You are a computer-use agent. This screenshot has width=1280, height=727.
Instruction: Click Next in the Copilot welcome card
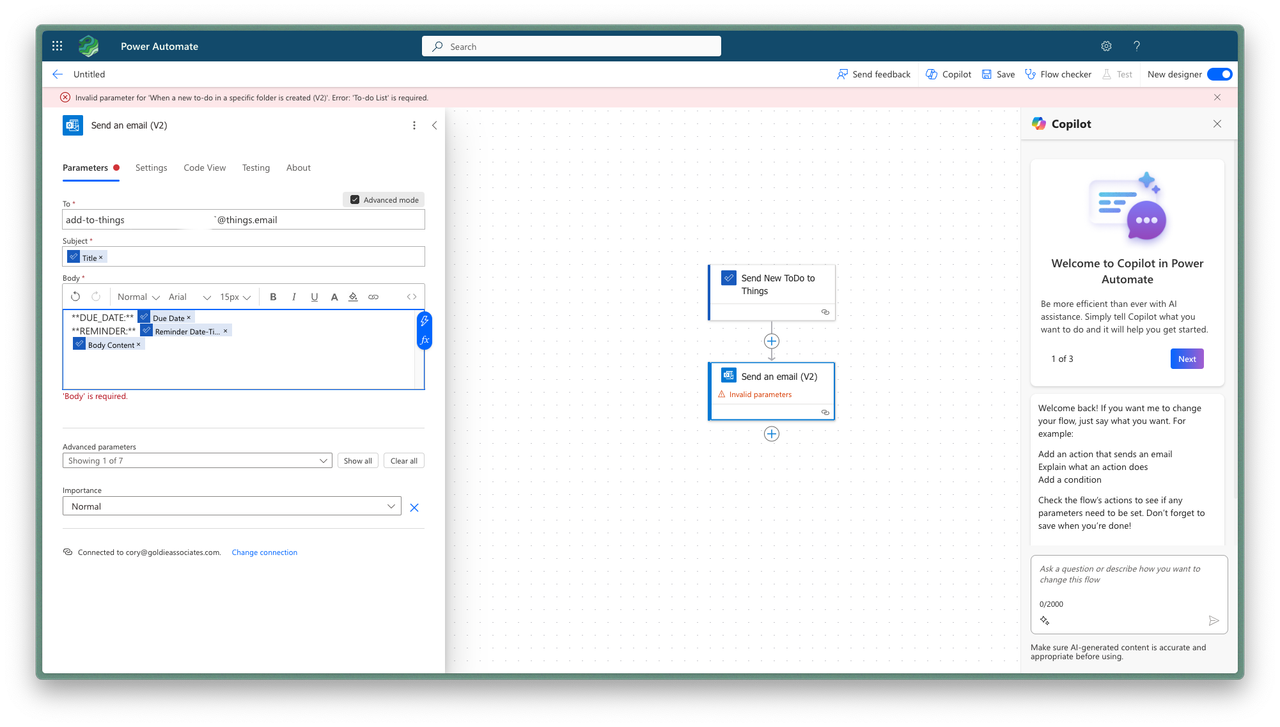click(x=1187, y=359)
